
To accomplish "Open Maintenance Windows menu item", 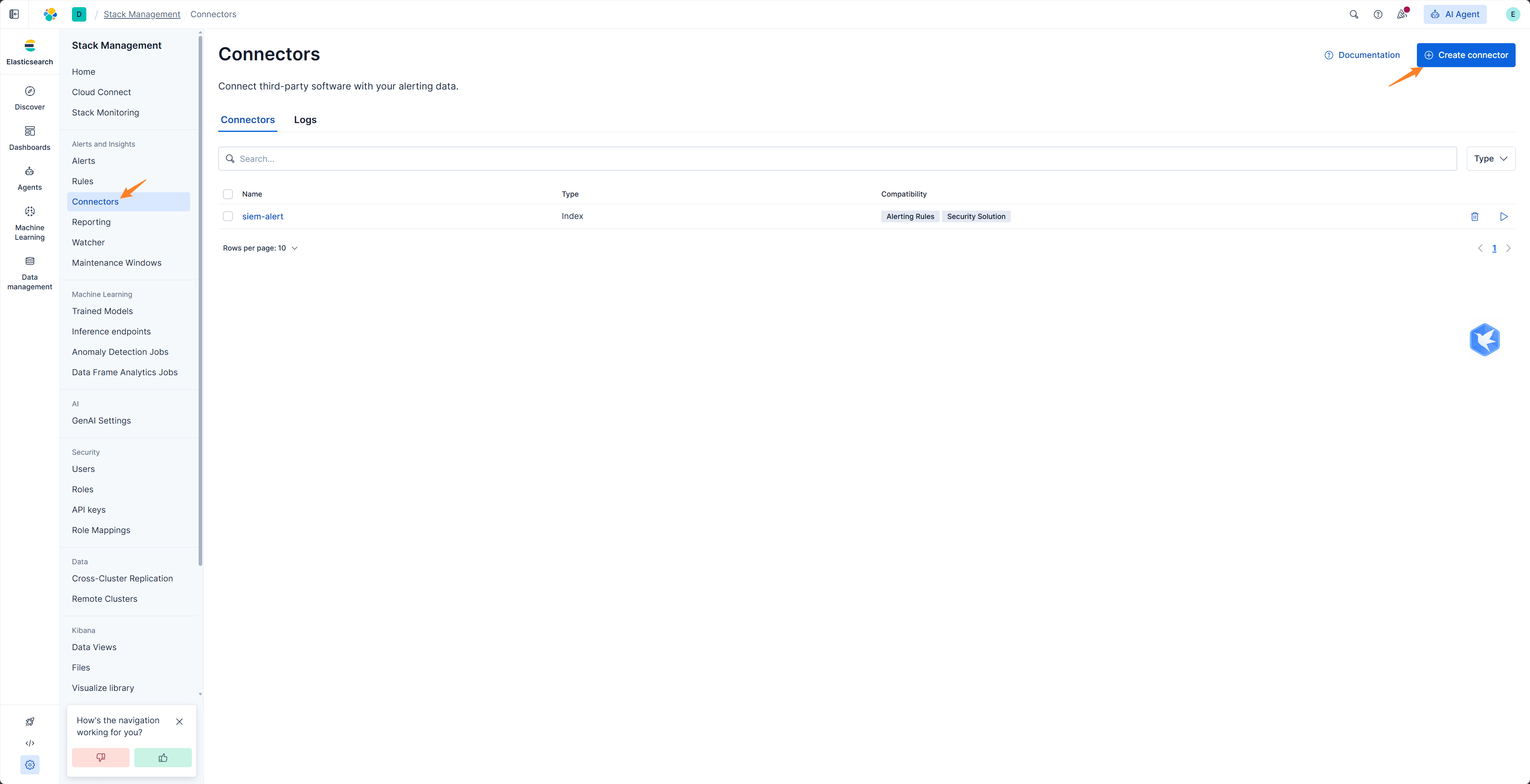I will click(x=116, y=263).
